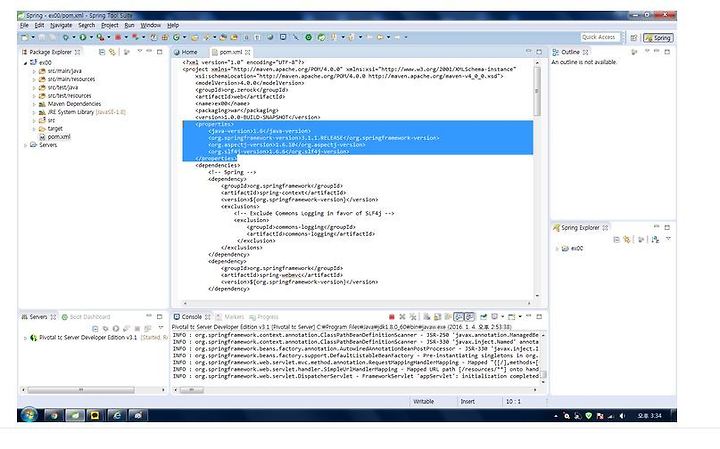Click the green circle boot dashboard toolbar icon
The image size is (720, 449).
click(x=309, y=37)
